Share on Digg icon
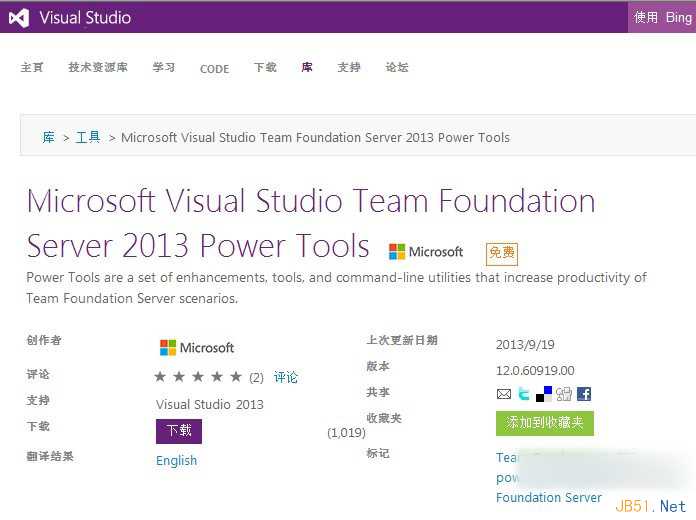The width and height of the screenshot is (696, 520). pyautogui.click(x=564, y=394)
